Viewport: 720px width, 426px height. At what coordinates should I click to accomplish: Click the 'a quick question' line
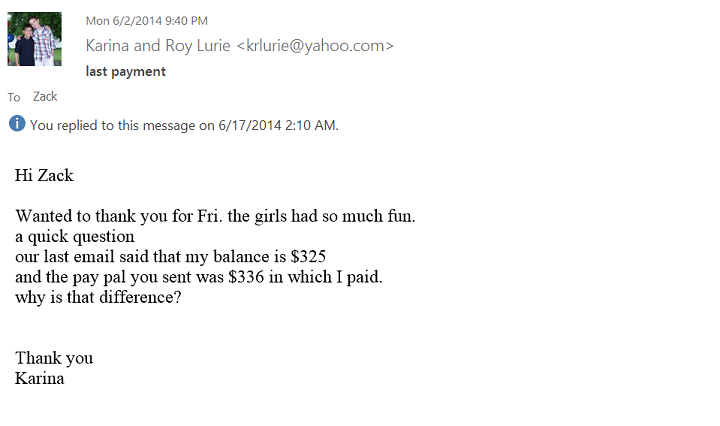pyautogui.click(x=75, y=237)
